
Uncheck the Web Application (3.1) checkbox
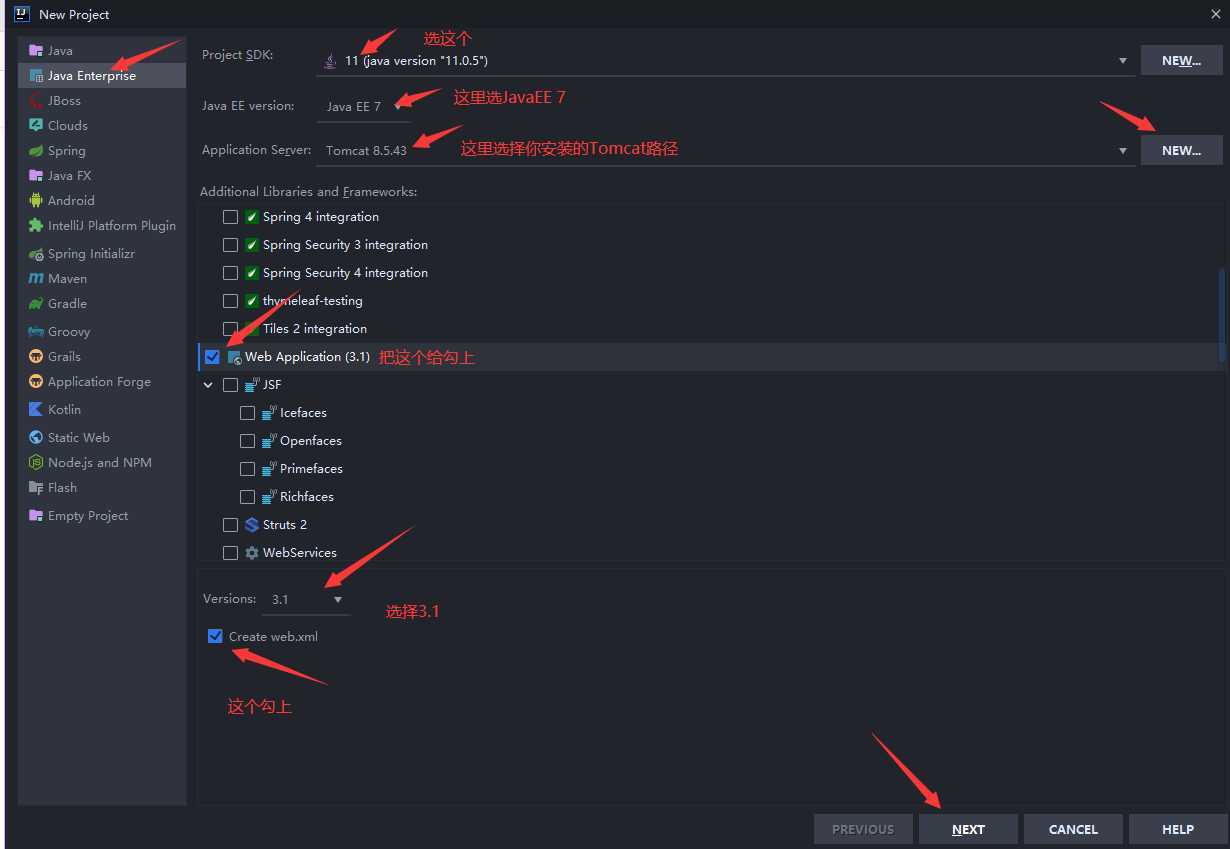point(212,357)
